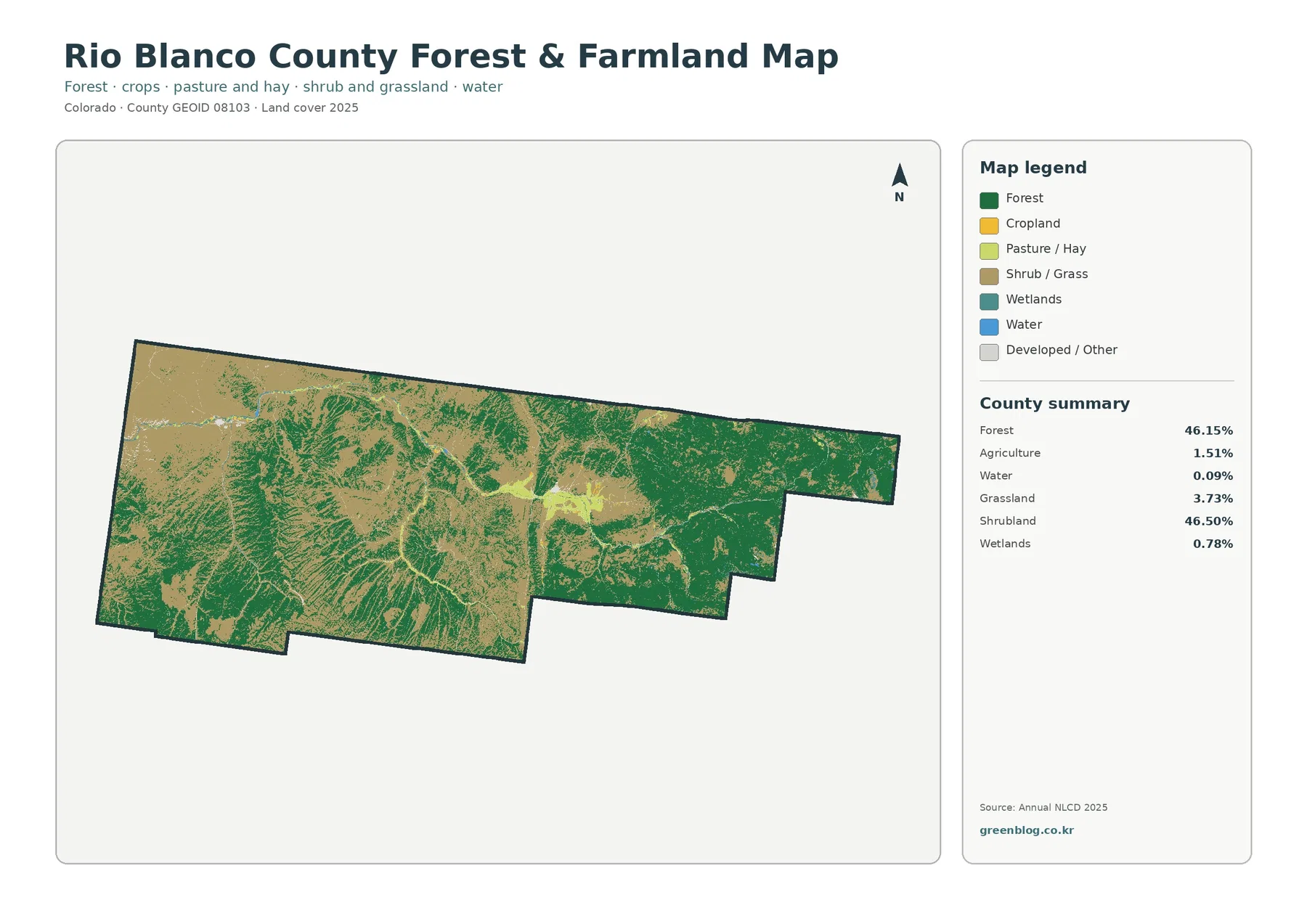Click the letter N under the north arrow
Image resolution: width=1307 pixels, height=924 pixels.
pyautogui.click(x=899, y=197)
